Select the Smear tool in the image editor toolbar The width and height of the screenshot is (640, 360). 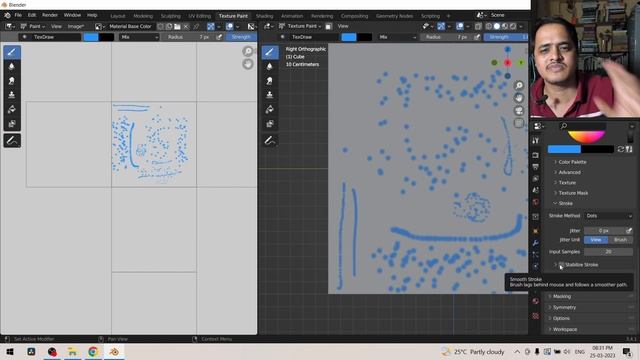point(12,81)
